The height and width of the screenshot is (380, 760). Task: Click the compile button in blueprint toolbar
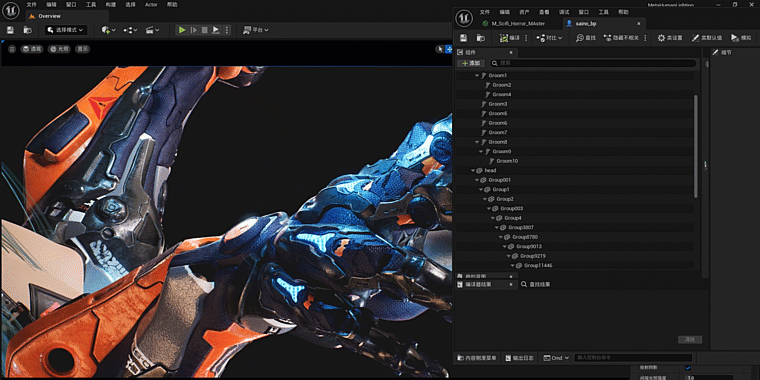click(x=509, y=38)
